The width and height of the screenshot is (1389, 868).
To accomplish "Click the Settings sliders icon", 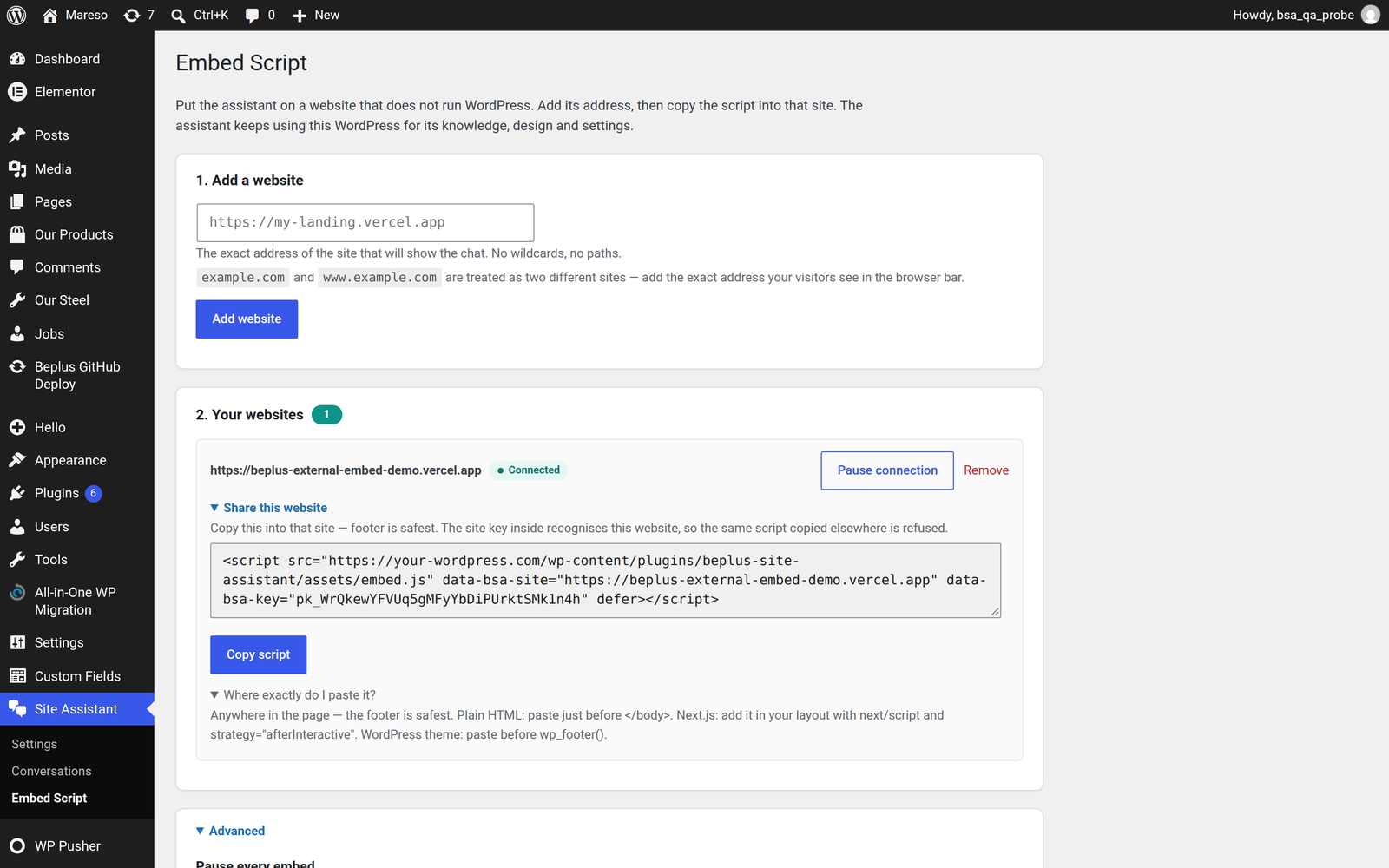I will click(17, 643).
